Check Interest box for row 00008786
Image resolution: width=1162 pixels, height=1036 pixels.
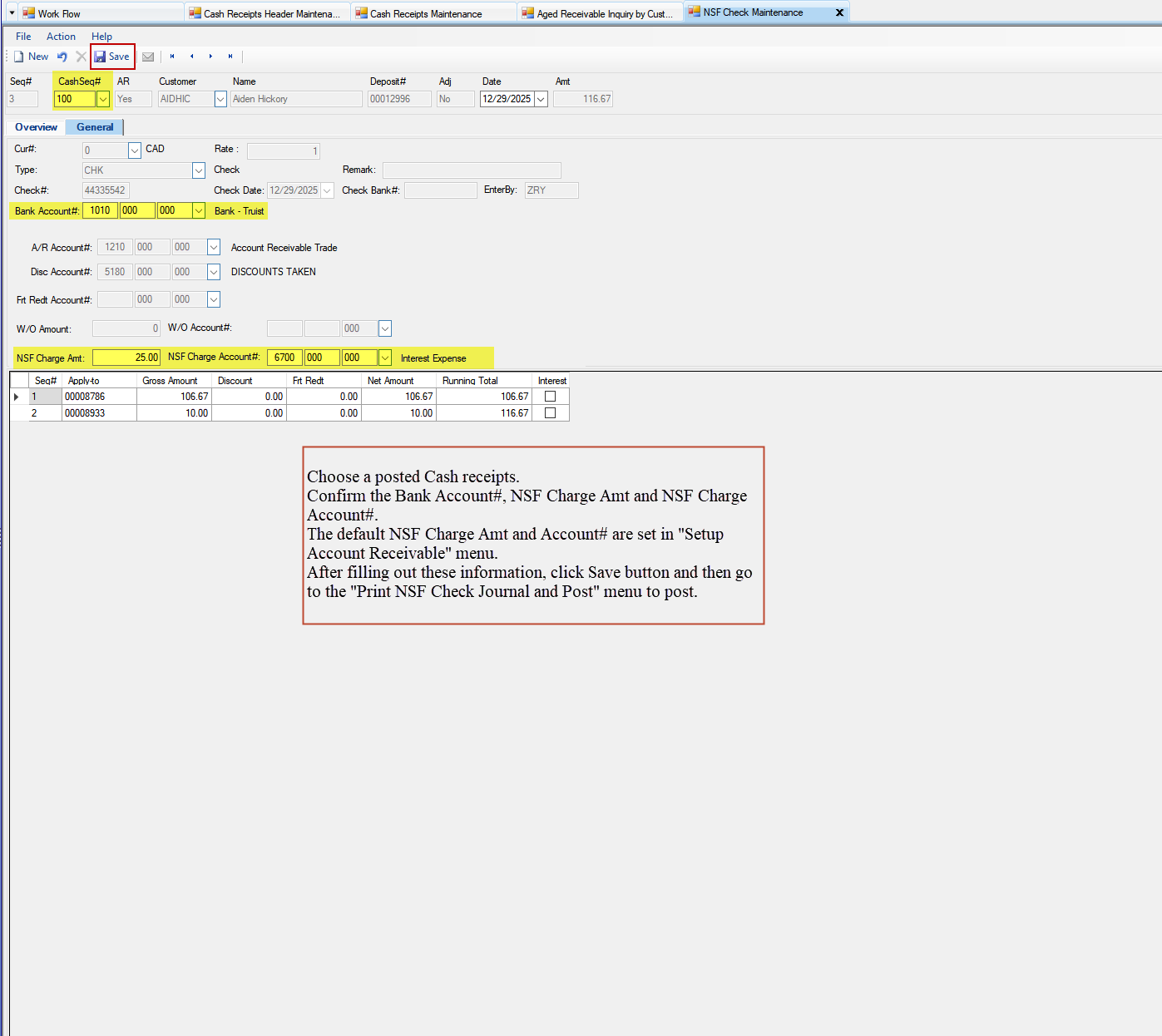550,397
